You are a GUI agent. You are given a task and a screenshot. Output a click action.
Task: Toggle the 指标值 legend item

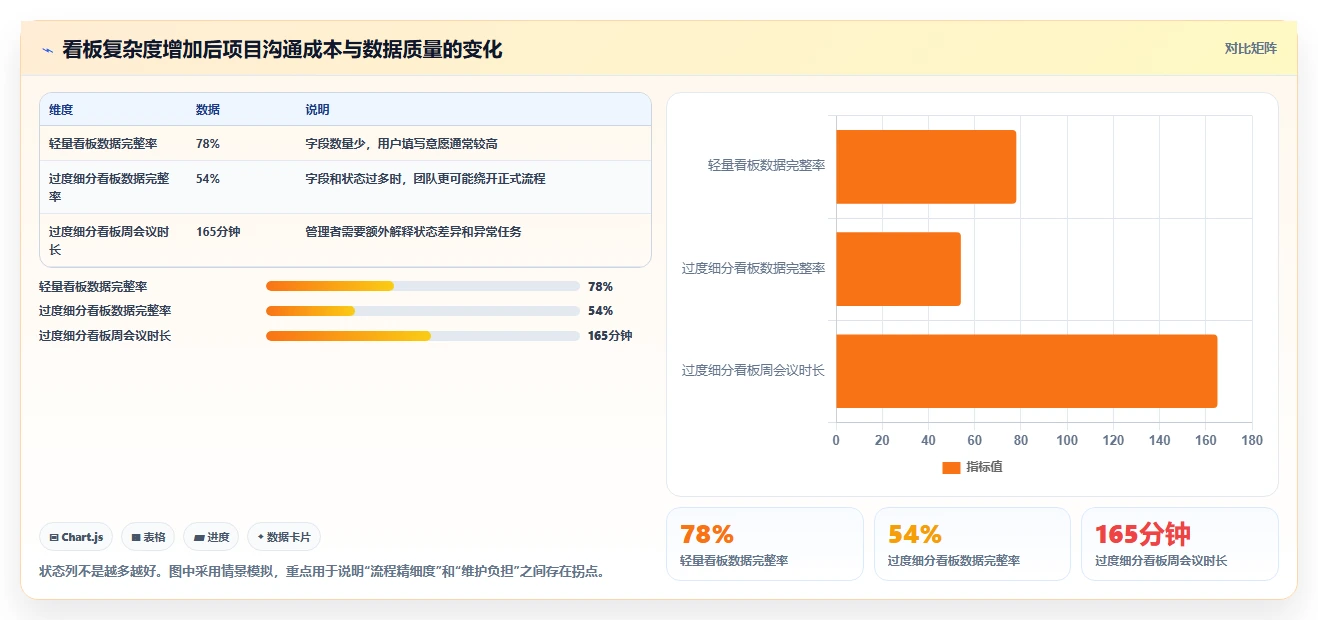point(972,467)
